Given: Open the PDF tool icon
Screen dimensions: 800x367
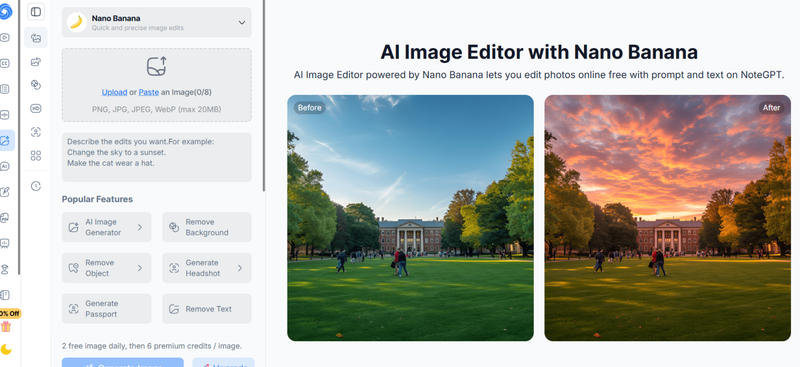Looking at the screenshot, I should click(x=5, y=218).
